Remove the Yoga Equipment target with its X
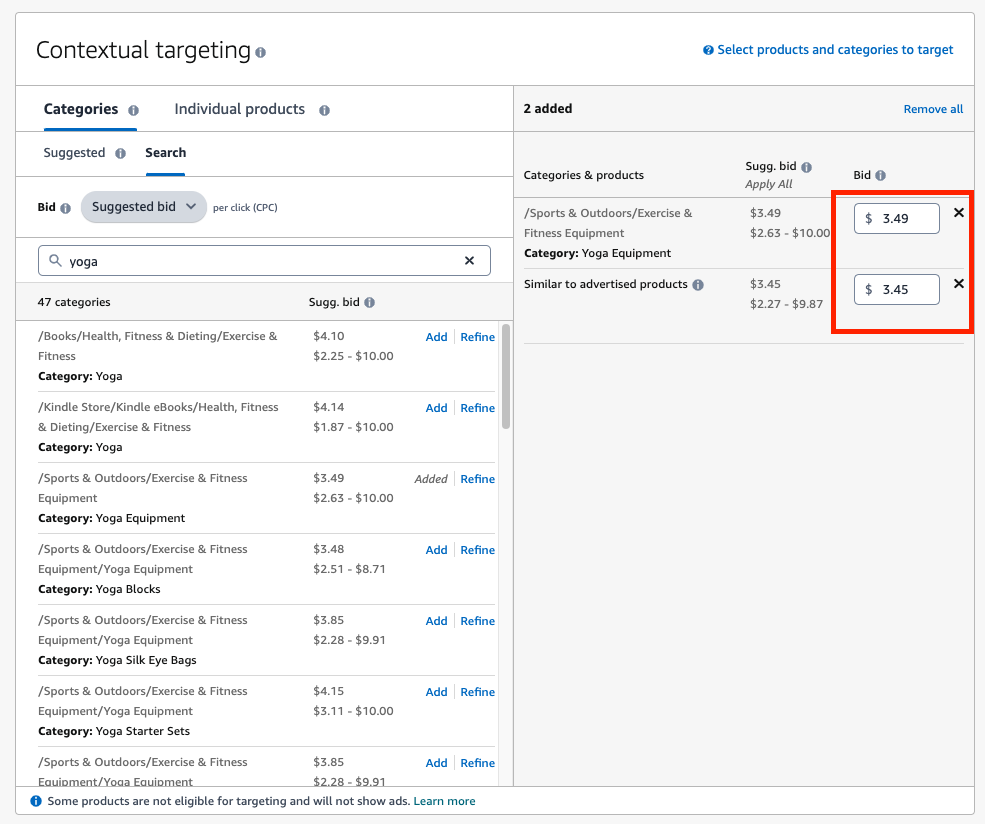Screen dimensions: 985x824 tap(957, 212)
